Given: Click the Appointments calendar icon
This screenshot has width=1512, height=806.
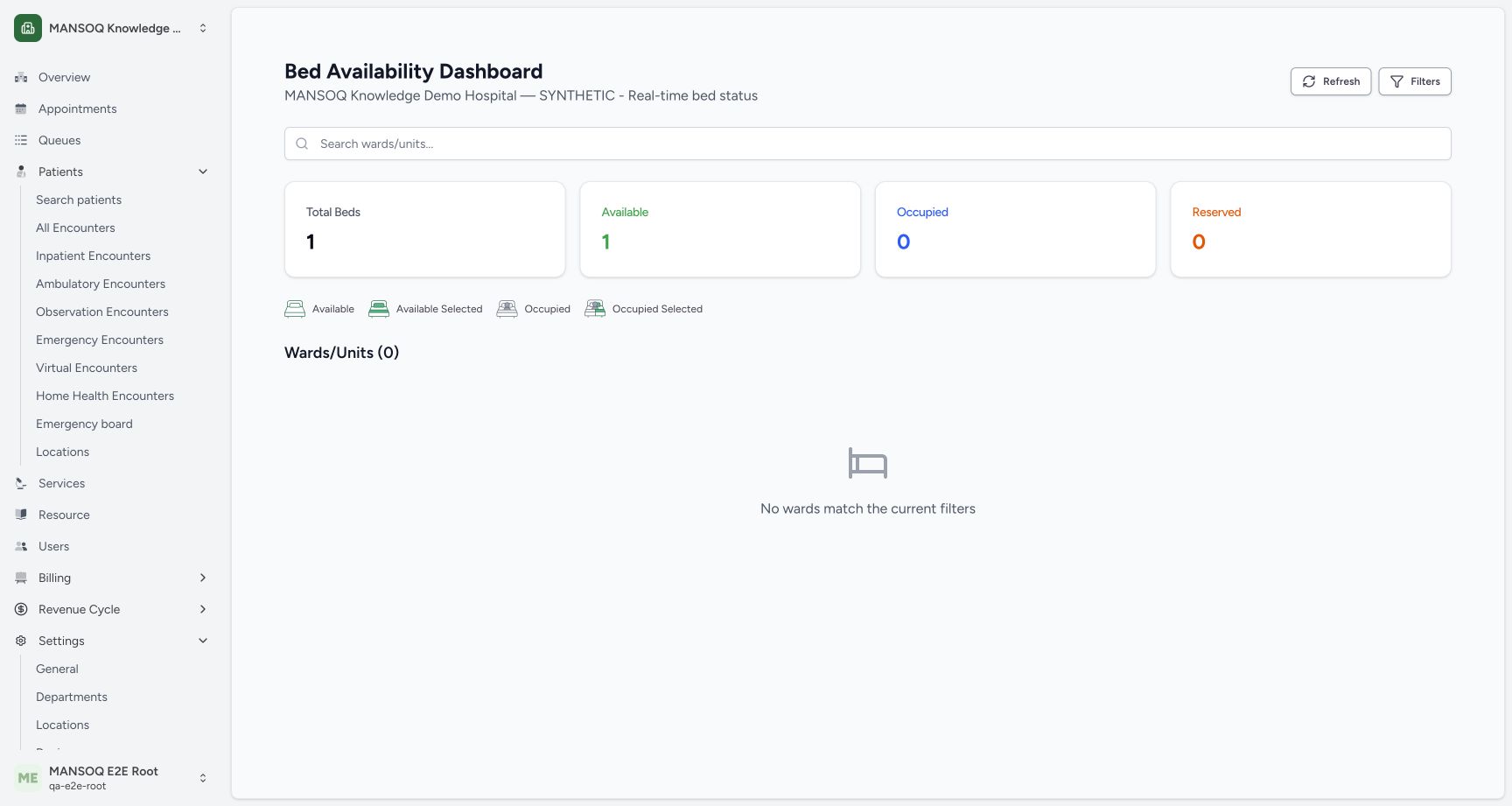Looking at the screenshot, I should click(x=21, y=109).
